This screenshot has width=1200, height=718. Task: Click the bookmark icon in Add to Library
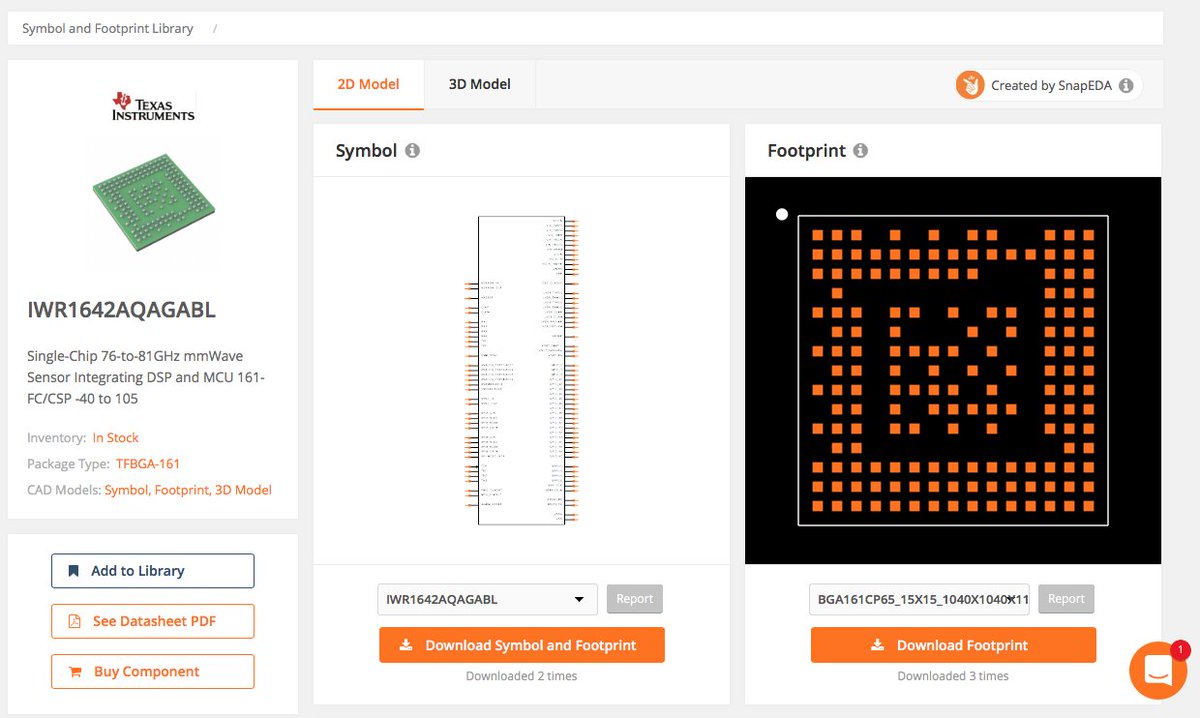point(73,571)
